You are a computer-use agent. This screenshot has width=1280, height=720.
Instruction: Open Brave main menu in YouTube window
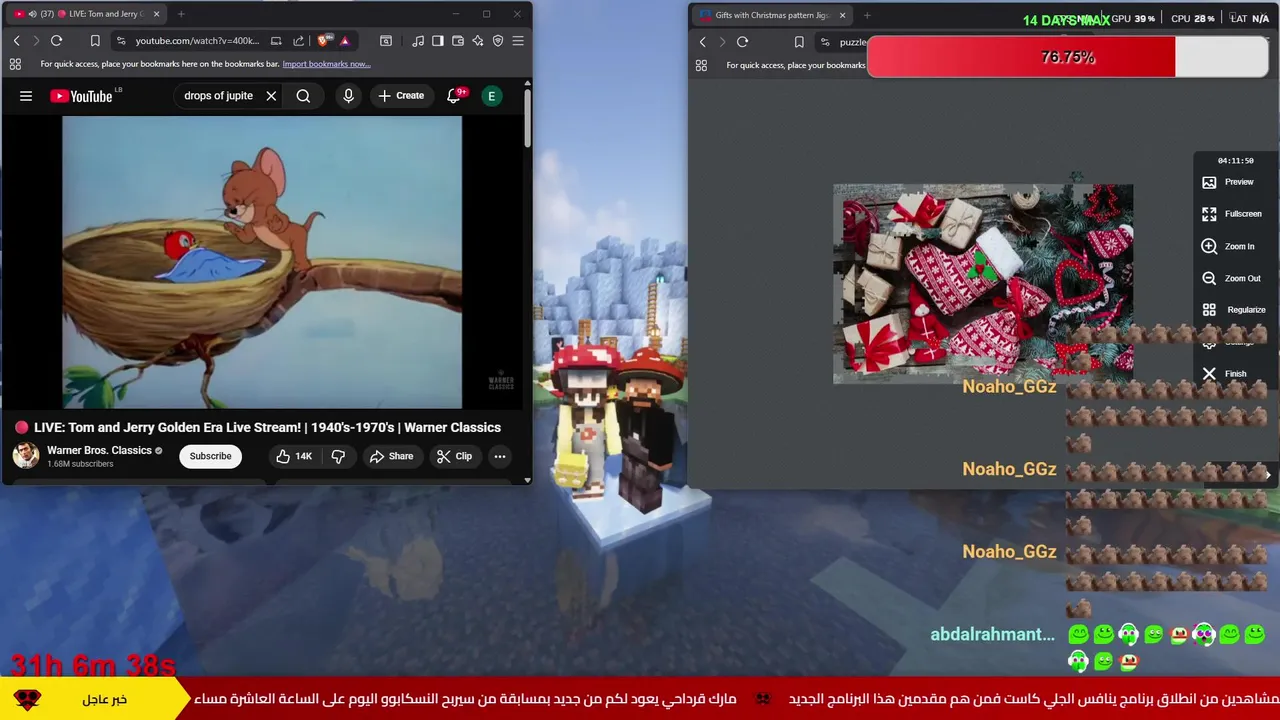[518, 41]
